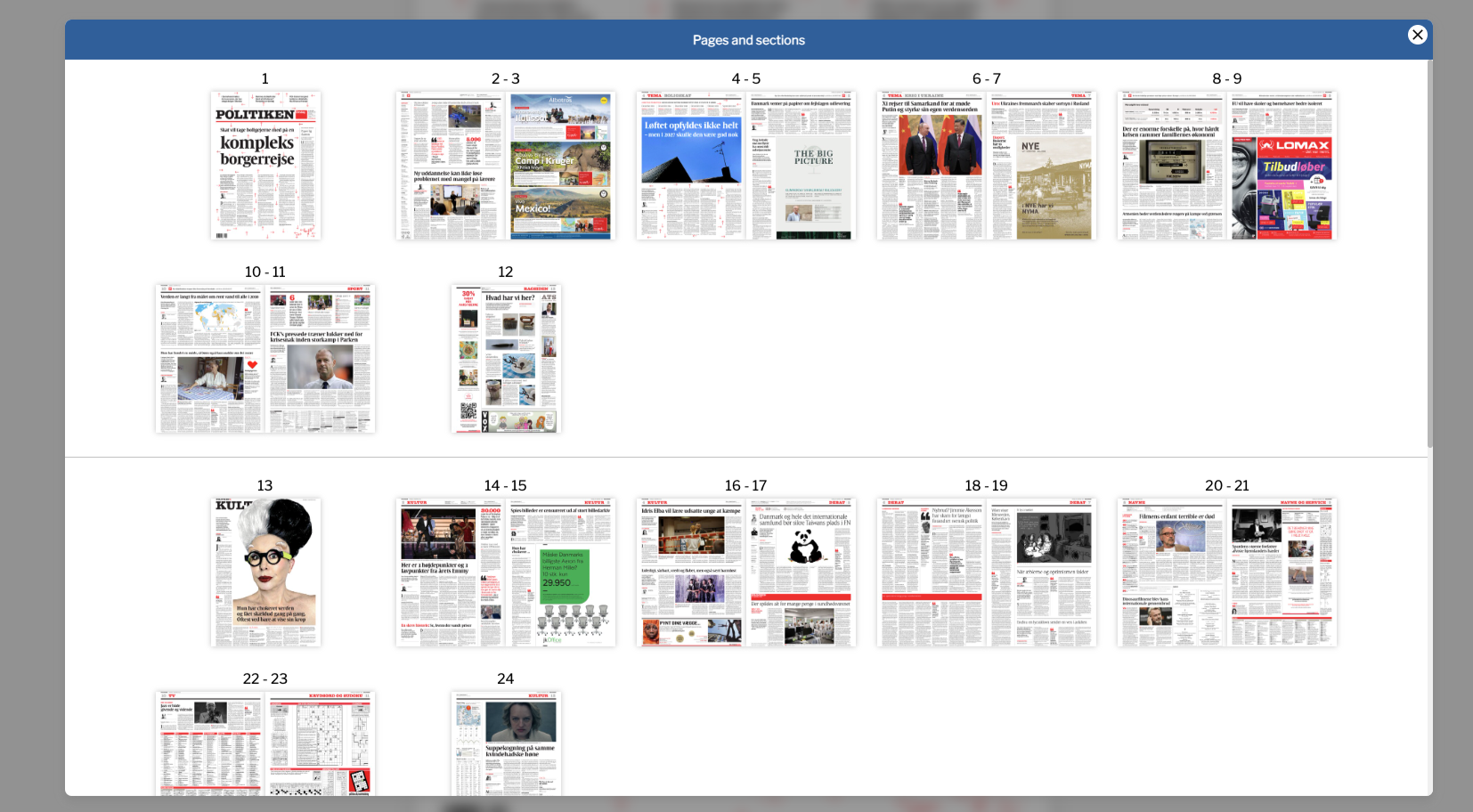Click the '6 - 7' page label

[x=987, y=79]
